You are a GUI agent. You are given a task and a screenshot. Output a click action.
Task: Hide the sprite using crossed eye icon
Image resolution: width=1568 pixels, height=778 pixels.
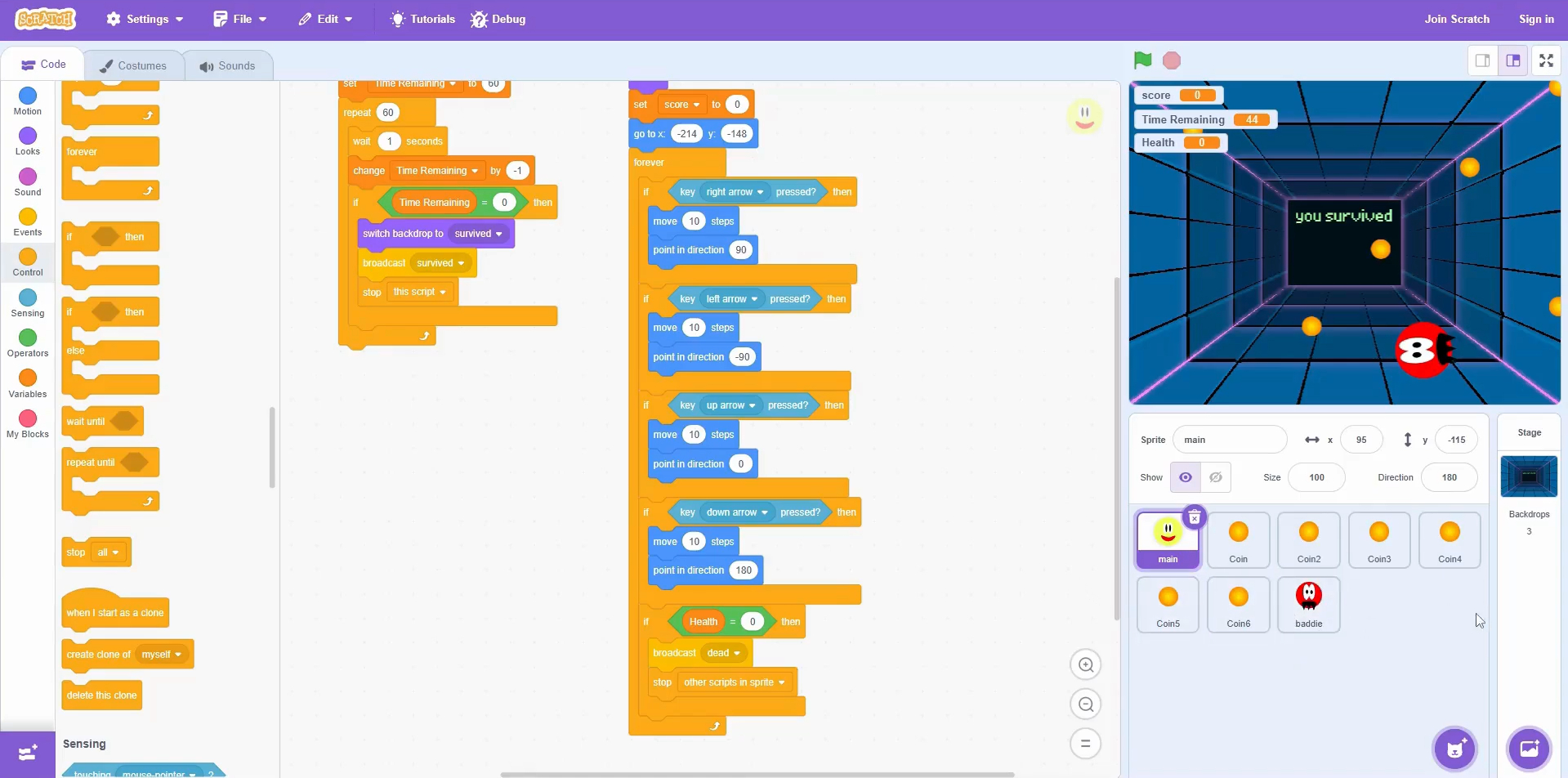[1216, 477]
